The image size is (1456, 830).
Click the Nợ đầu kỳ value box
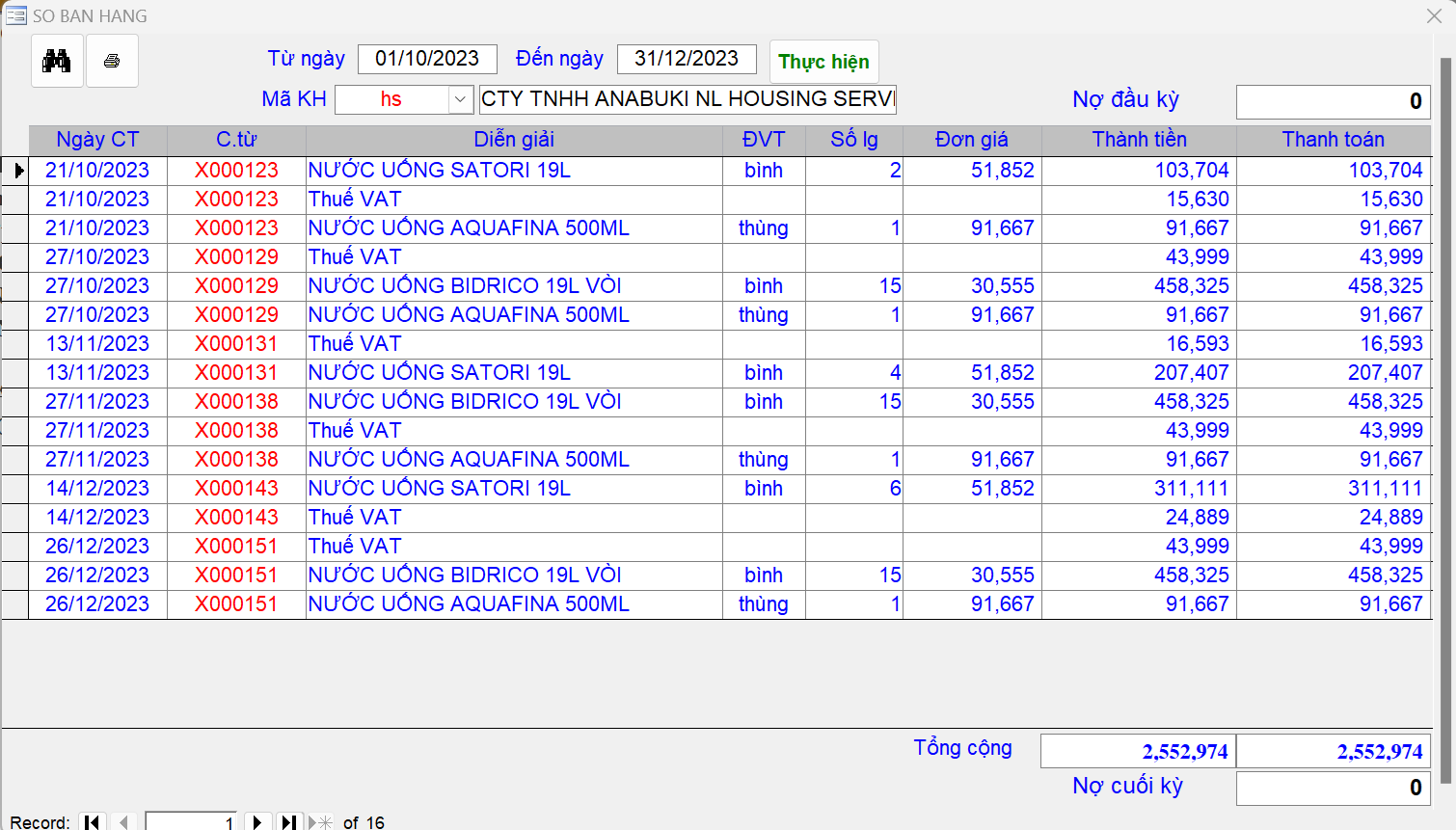point(1333,101)
